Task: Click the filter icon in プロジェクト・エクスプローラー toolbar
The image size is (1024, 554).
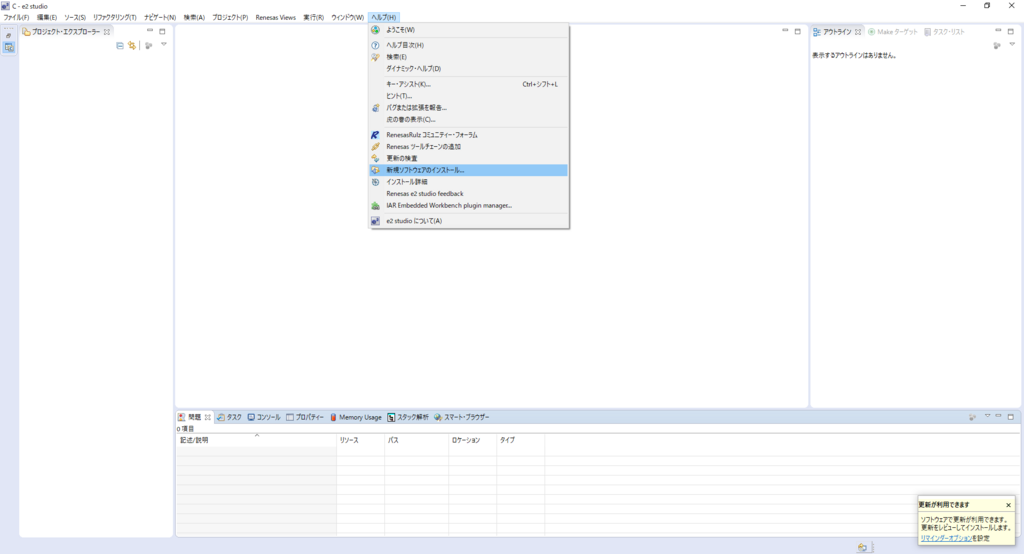Action: tap(149, 46)
